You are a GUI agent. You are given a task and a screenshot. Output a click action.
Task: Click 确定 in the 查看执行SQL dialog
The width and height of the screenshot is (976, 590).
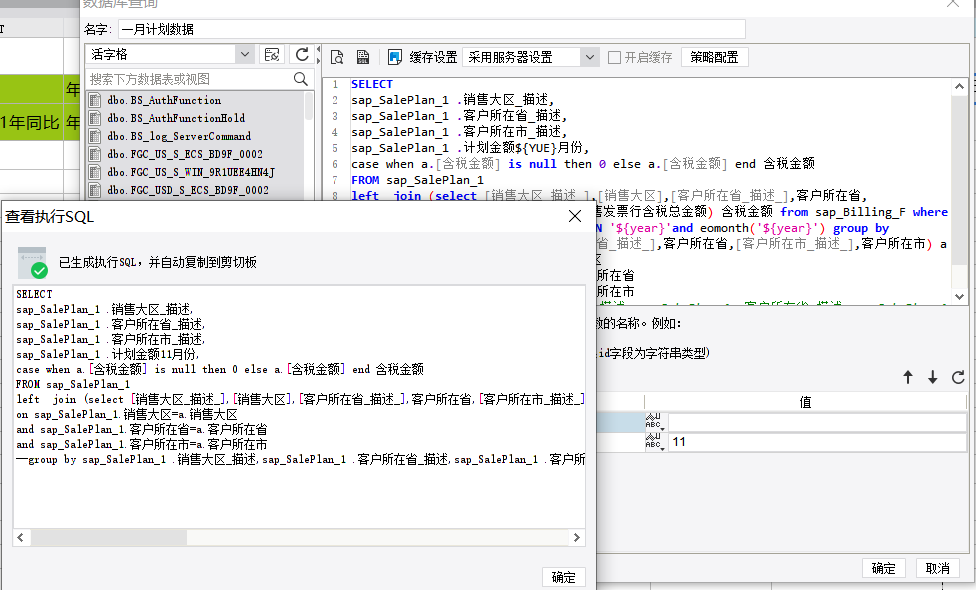point(563,577)
